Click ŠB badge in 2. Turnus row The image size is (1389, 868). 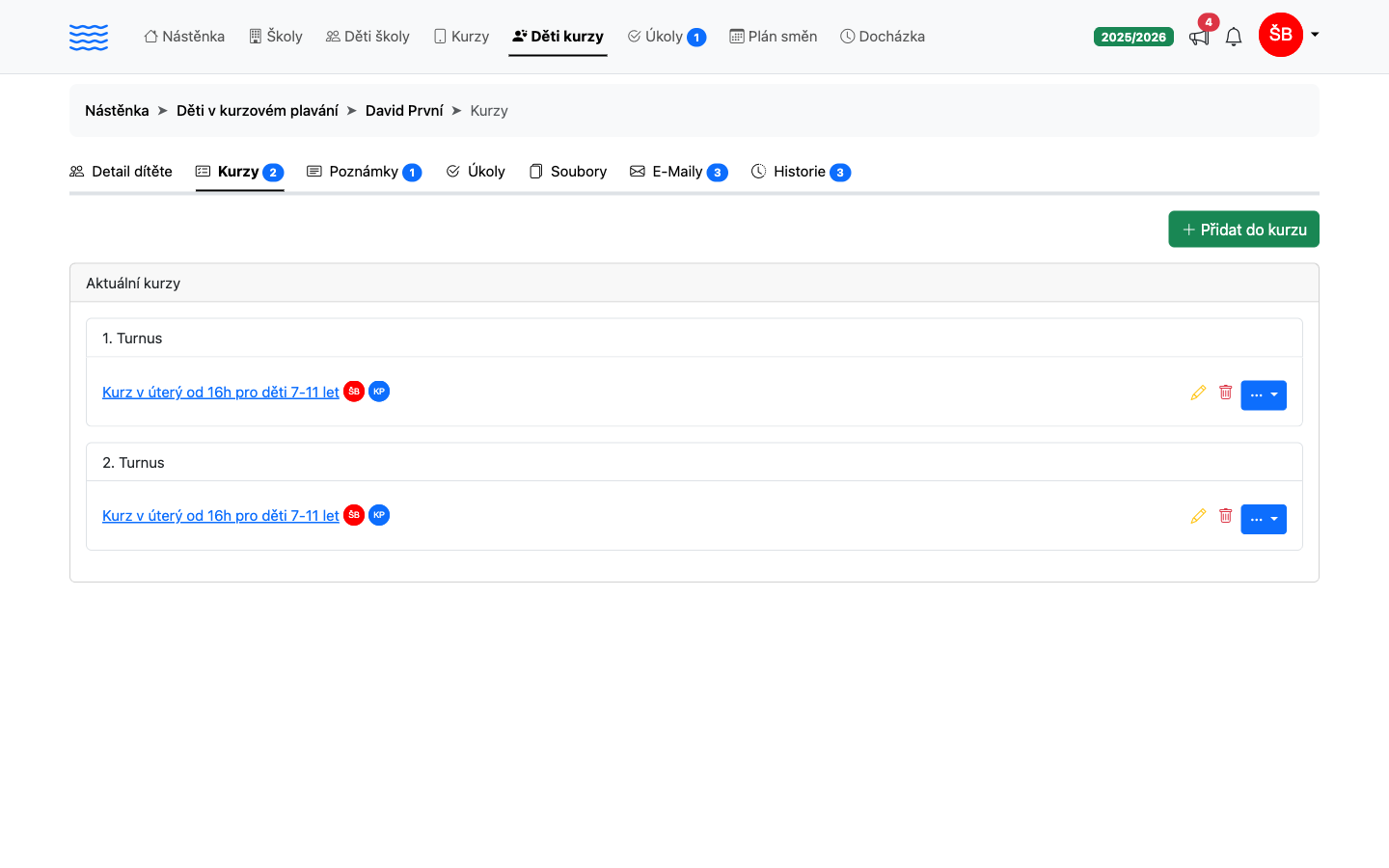tap(354, 515)
